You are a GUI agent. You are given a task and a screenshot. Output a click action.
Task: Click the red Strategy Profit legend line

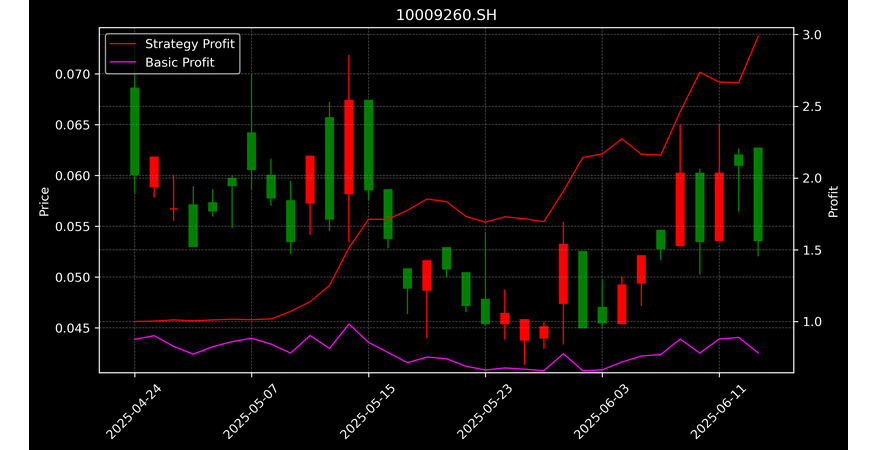(x=123, y=44)
